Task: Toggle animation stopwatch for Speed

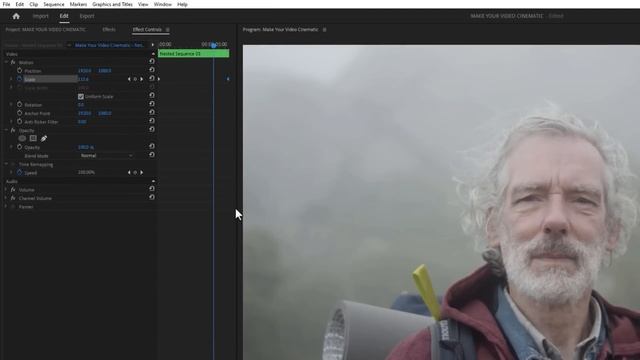Action: [20, 173]
